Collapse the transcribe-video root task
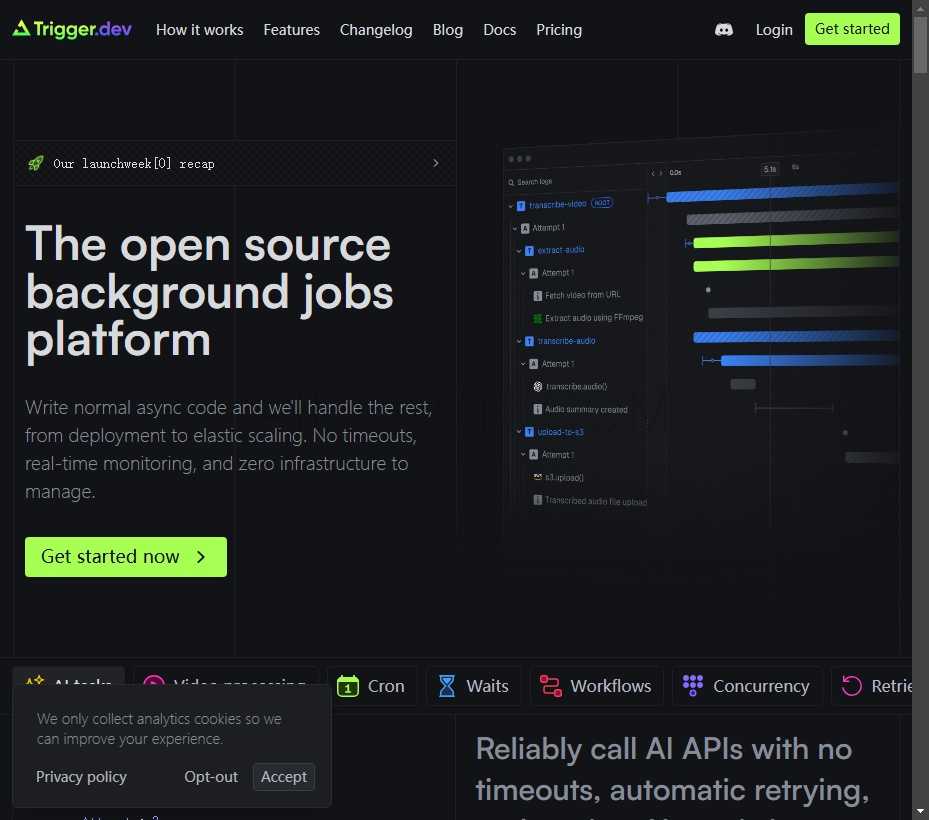 coord(510,205)
